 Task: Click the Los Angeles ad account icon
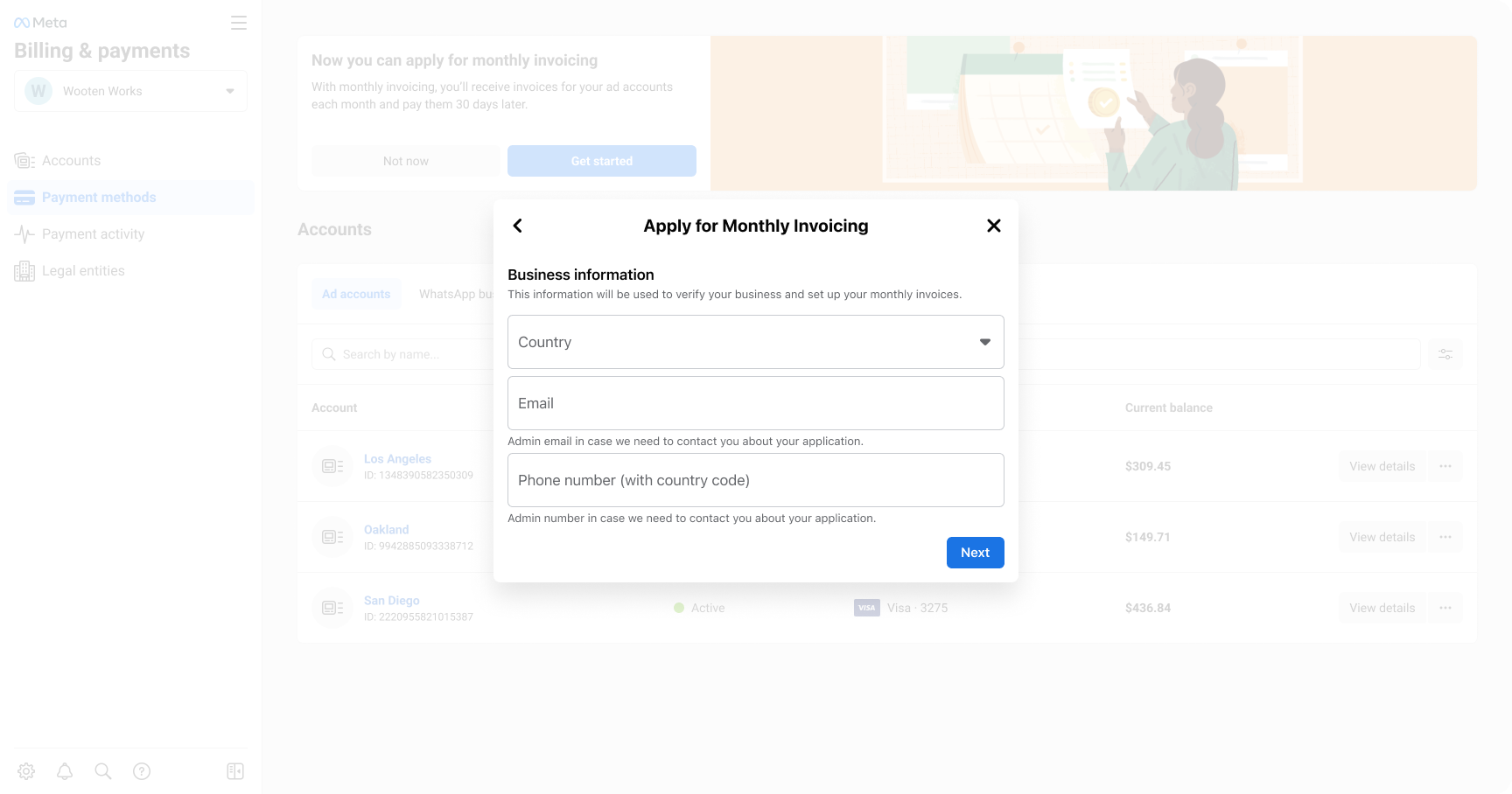point(332,466)
